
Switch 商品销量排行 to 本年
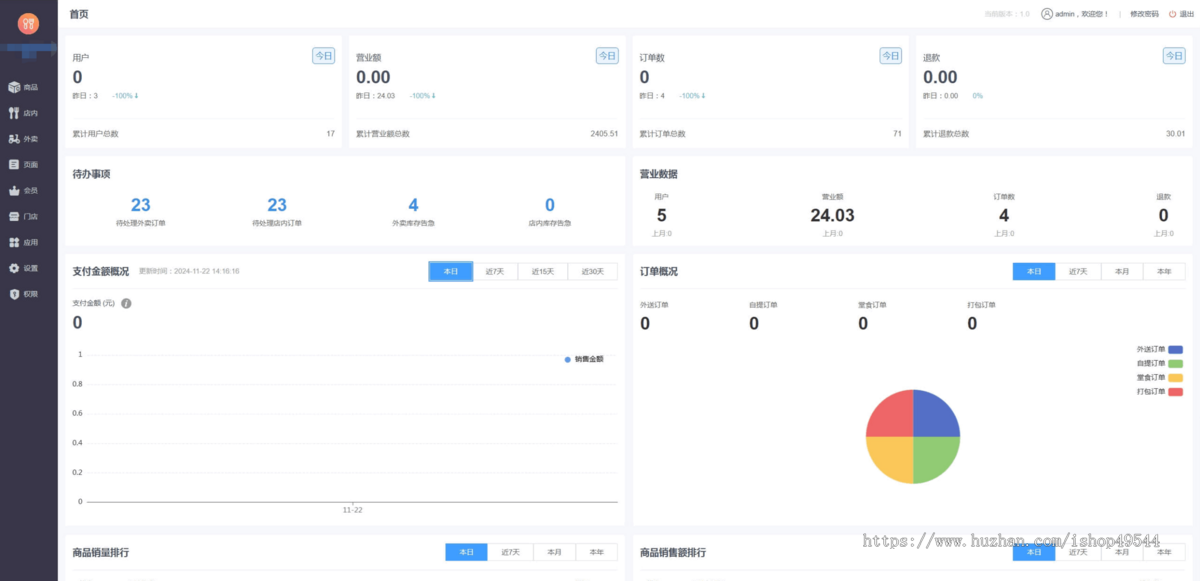[x=597, y=552]
